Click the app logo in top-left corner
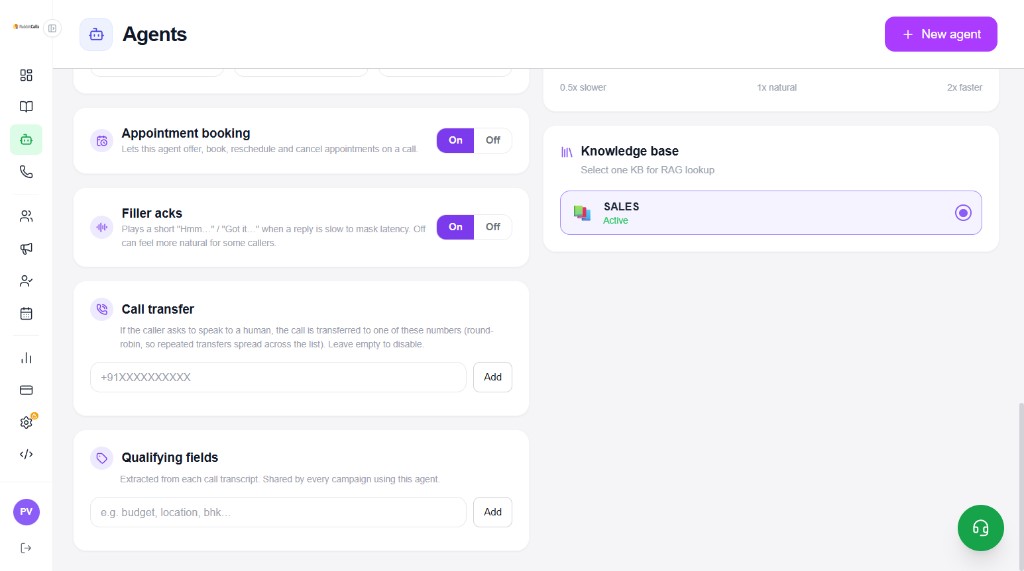This screenshot has height=571, width=1024. [x=26, y=27]
